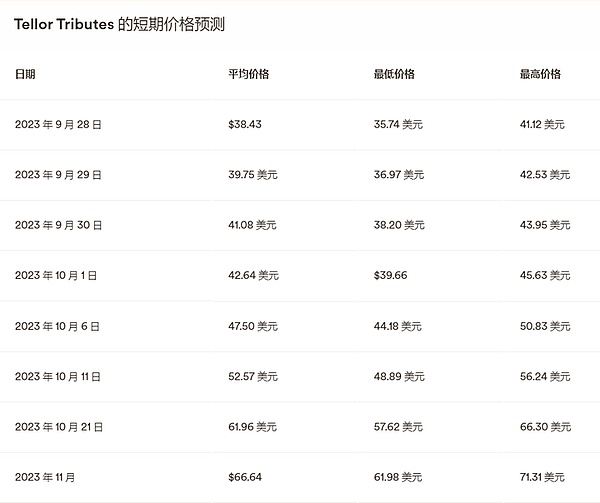Click the 2023 年 9 月 30 日 date cell
This screenshot has height=503, width=600.
point(59,225)
